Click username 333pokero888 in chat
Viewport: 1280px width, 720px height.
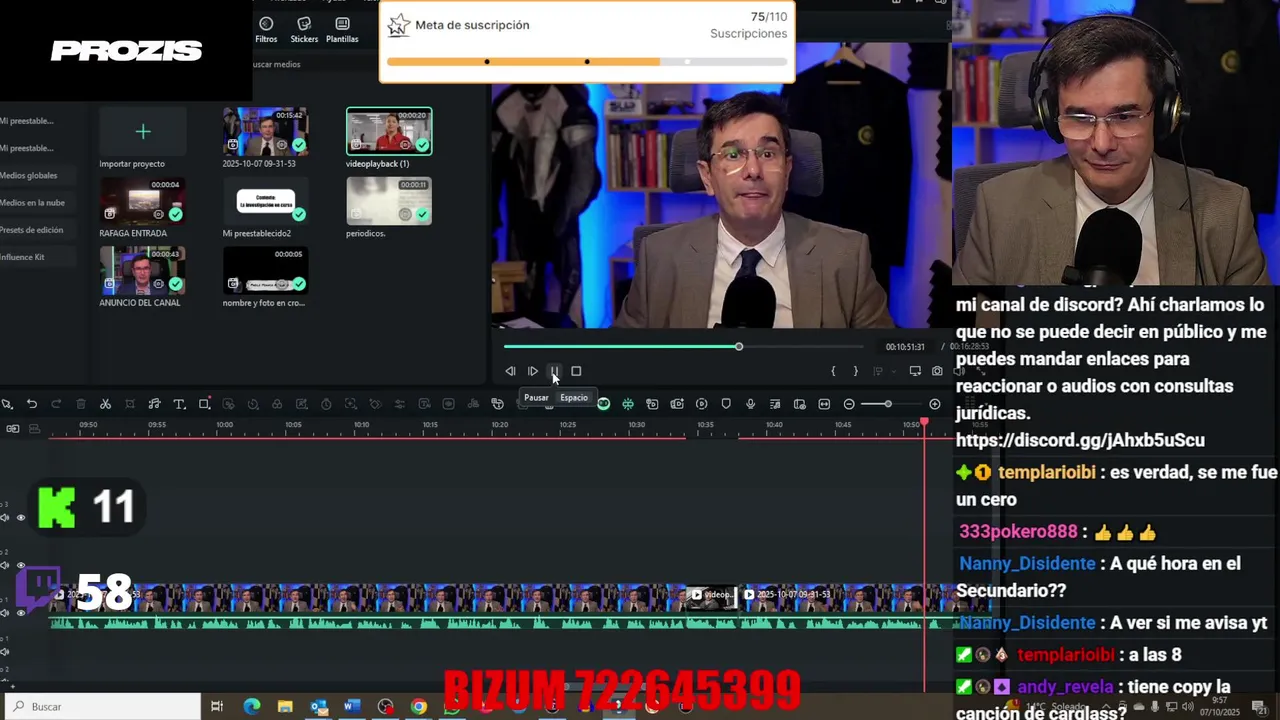click(x=1018, y=532)
